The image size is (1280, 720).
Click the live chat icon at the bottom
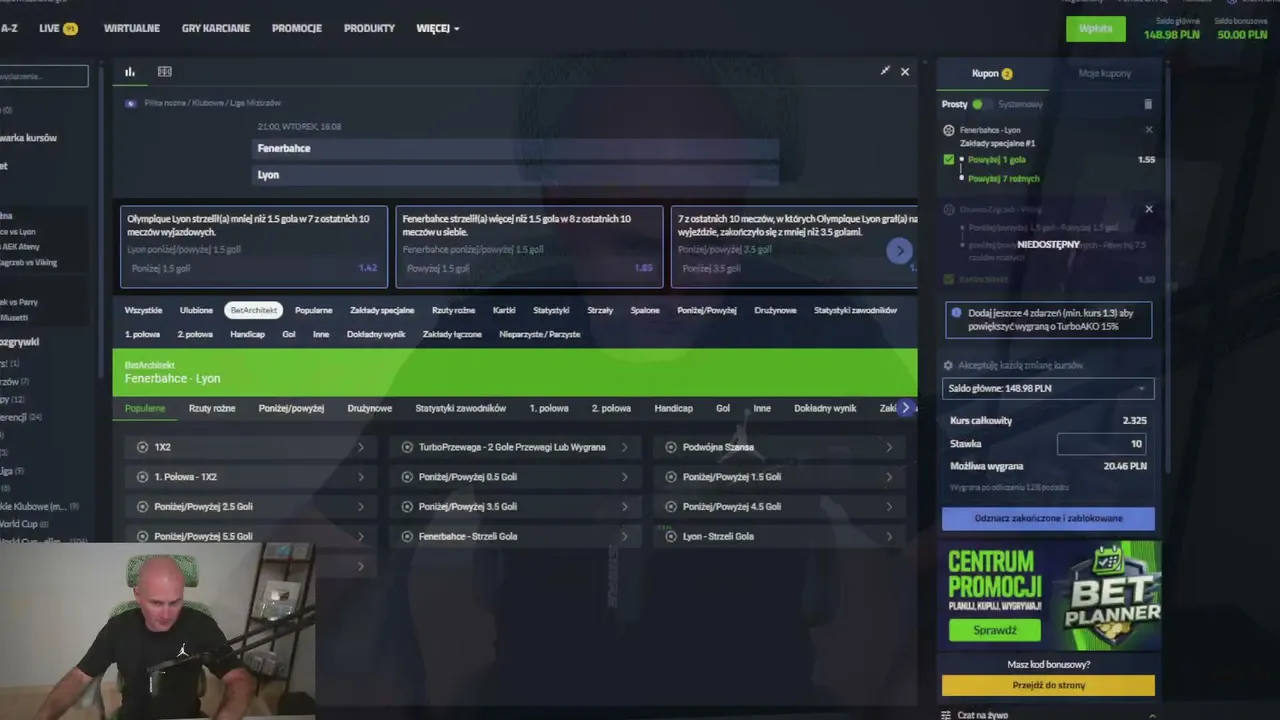(946, 715)
